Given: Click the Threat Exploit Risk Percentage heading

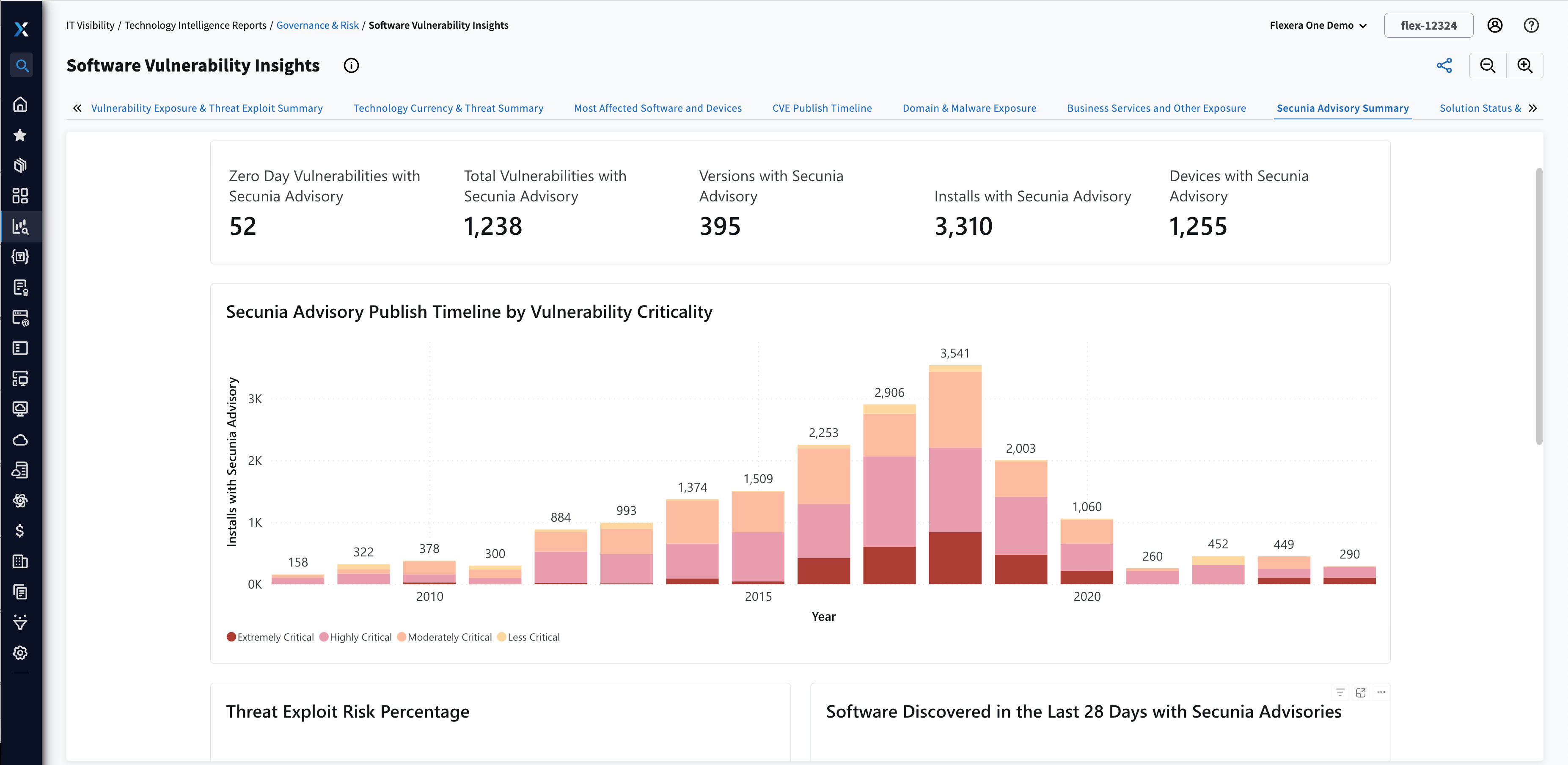Looking at the screenshot, I should coord(347,711).
